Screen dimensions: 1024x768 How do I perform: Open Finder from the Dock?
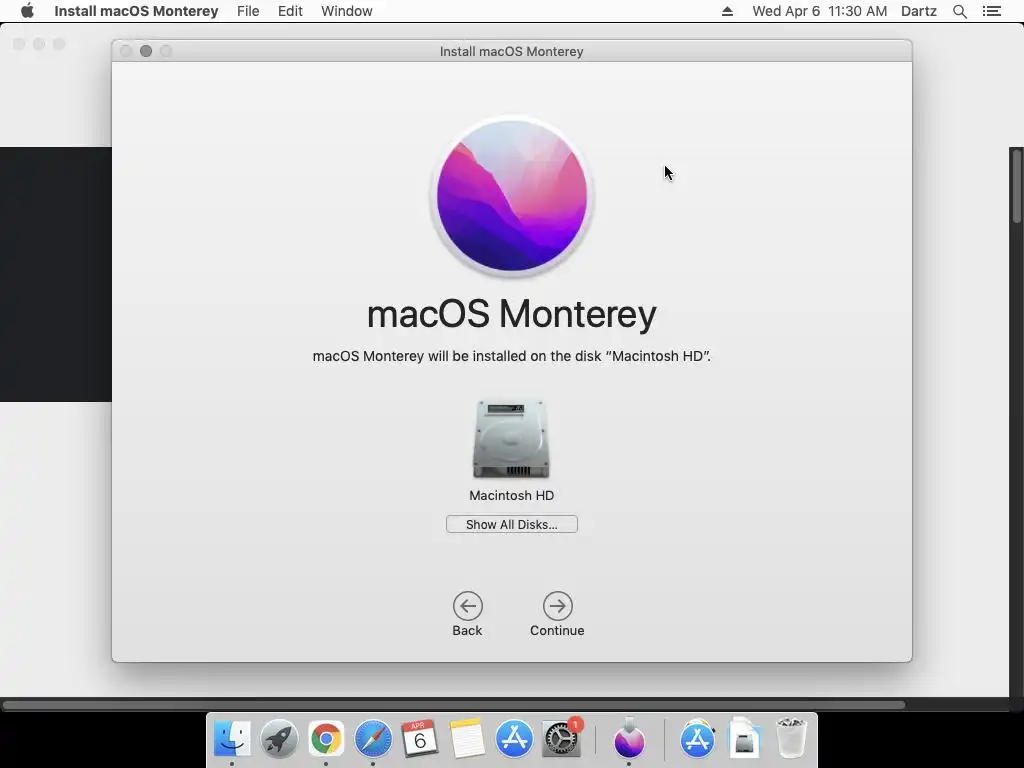point(232,739)
